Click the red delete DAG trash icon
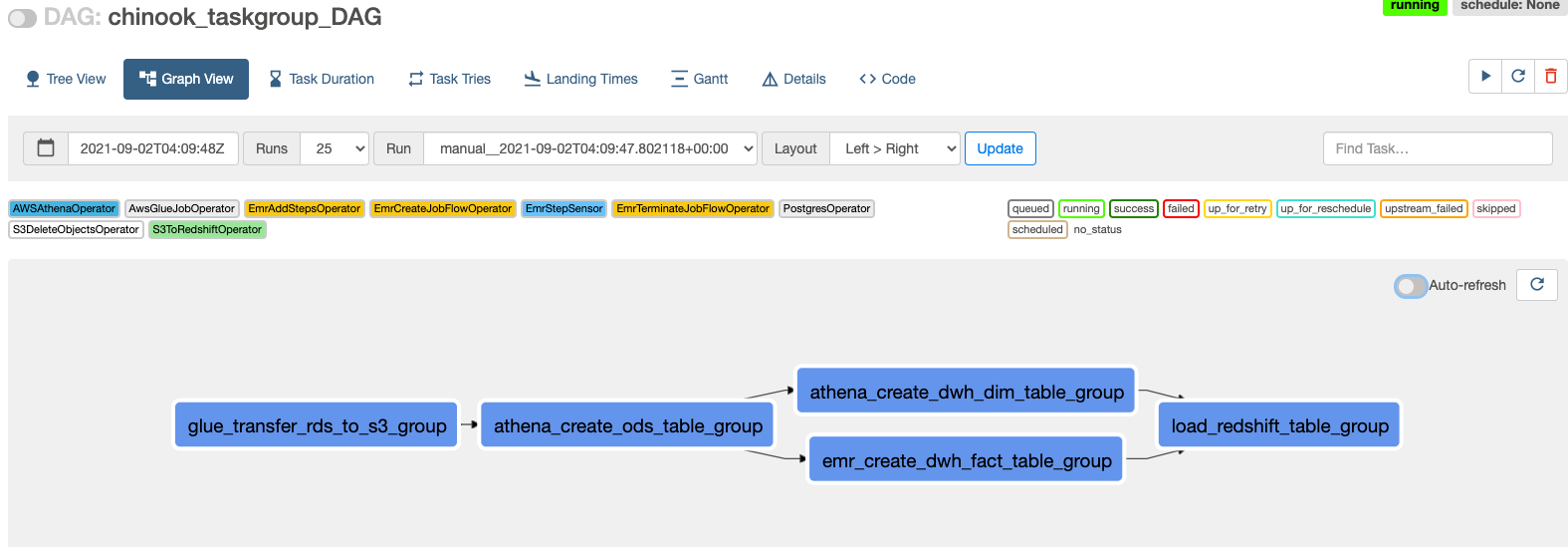The image size is (1568, 547). click(x=1550, y=77)
